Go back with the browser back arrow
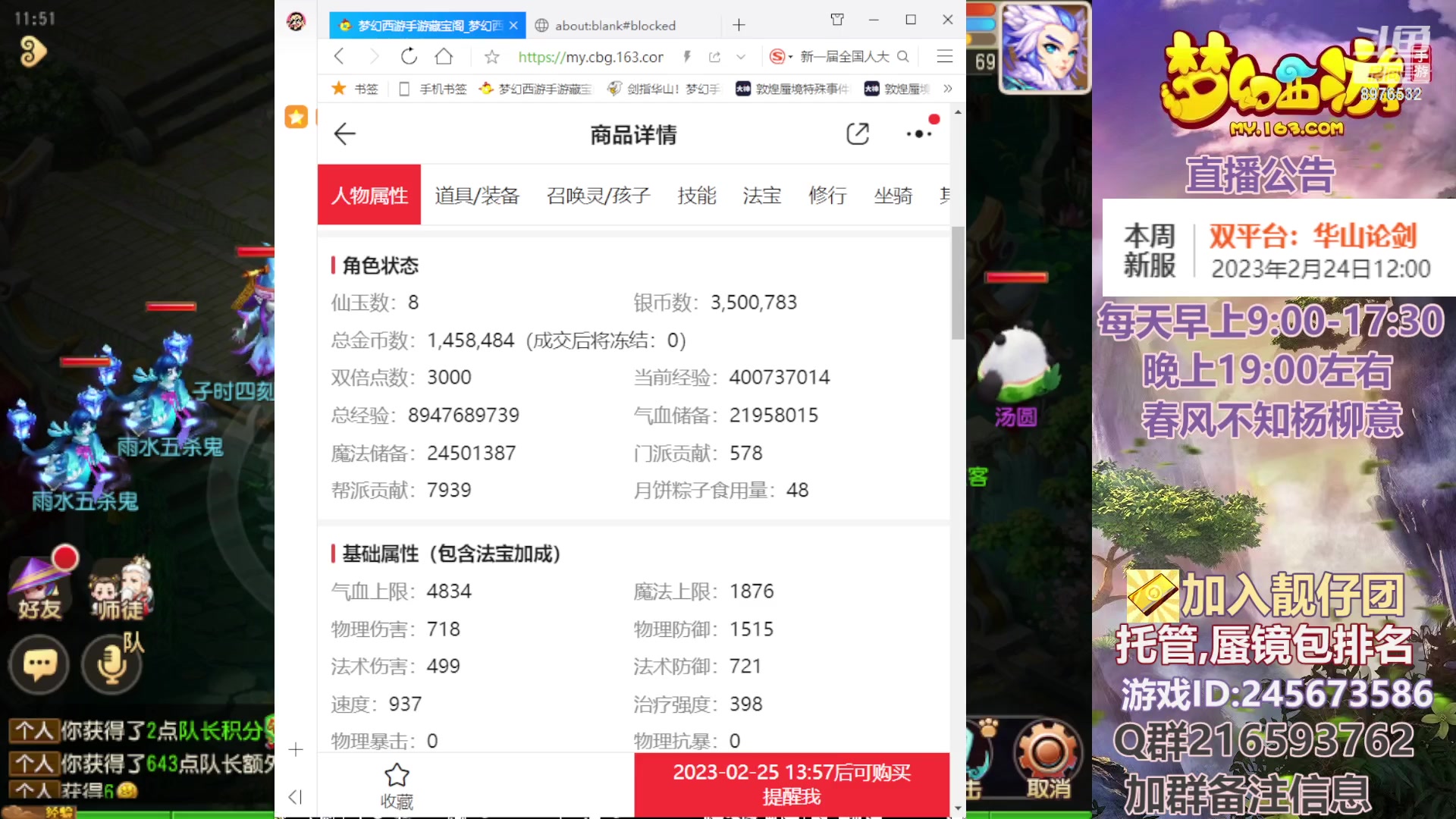 339,56
